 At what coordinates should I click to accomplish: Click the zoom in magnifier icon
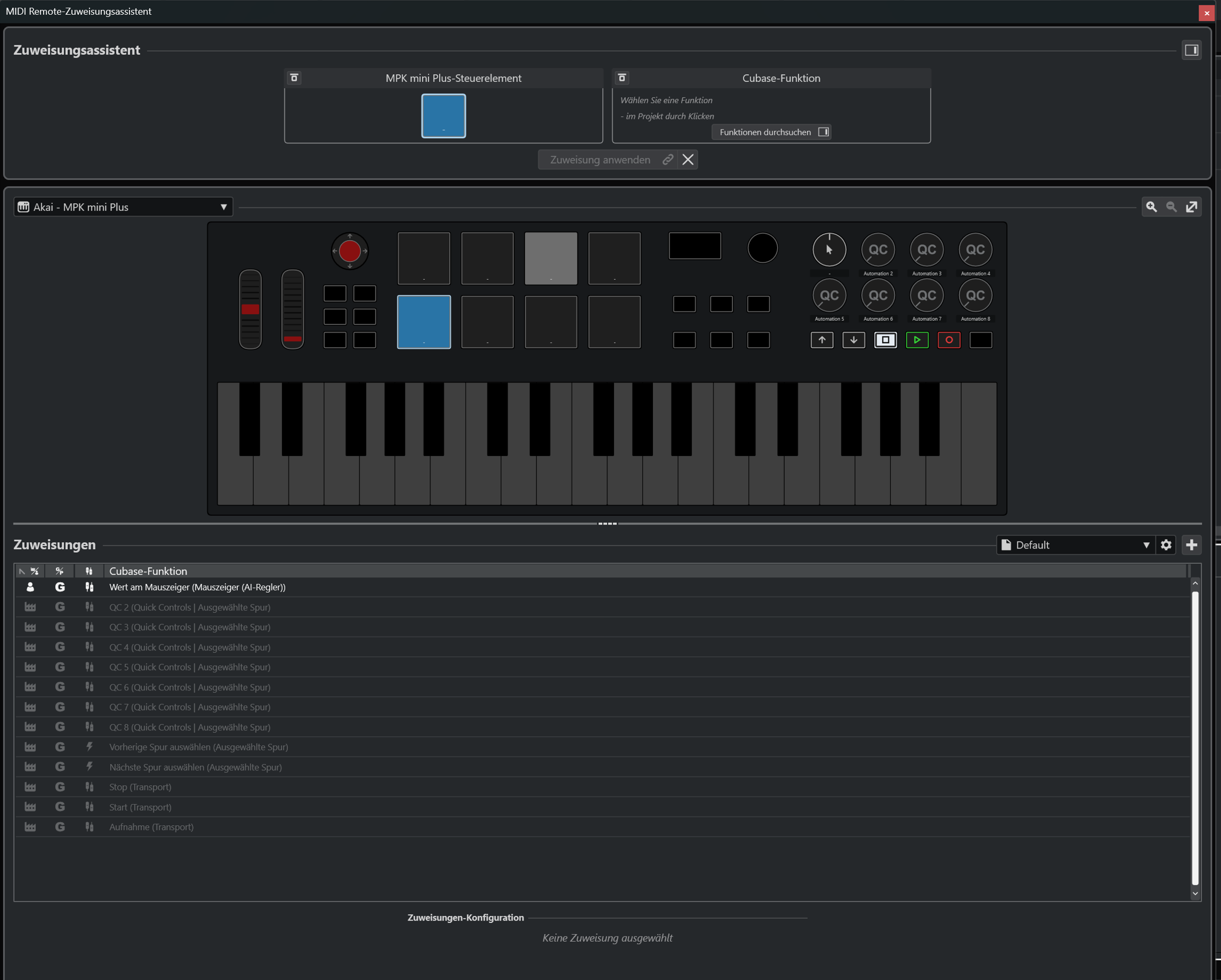pos(1152,207)
